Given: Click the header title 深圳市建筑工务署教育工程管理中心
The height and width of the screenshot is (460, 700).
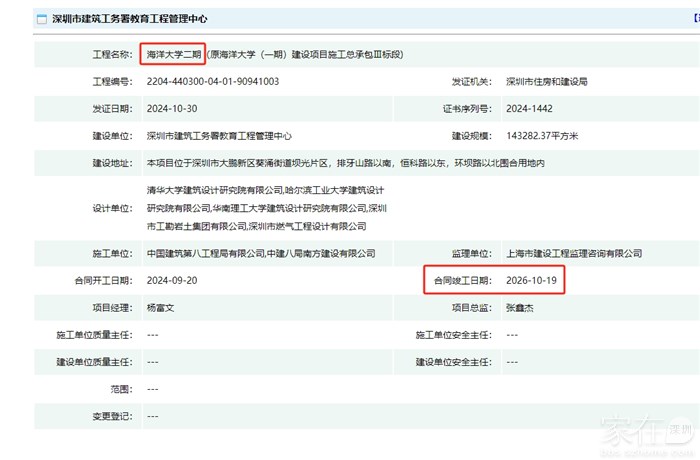Looking at the screenshot, I should point(130,19).
